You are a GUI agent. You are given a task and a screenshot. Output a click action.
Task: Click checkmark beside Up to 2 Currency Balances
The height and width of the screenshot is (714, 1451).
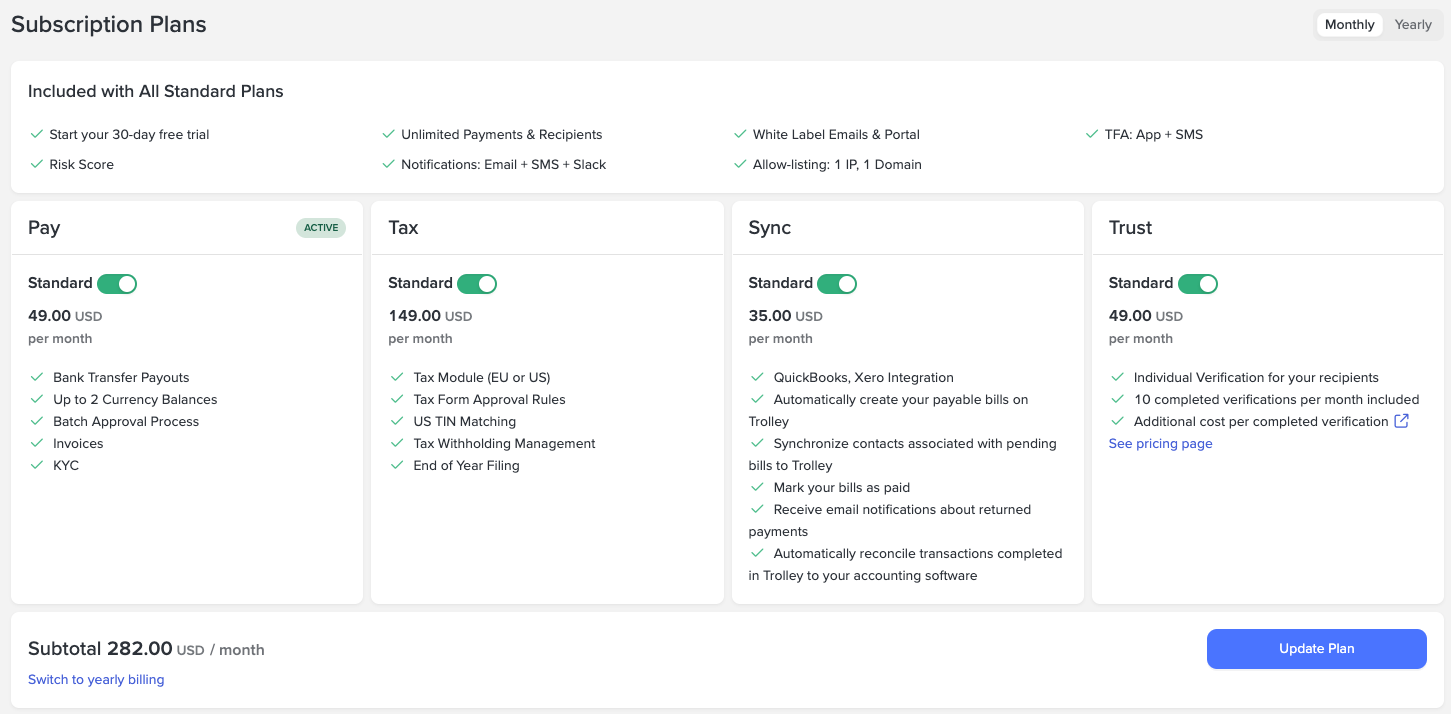(37, 399)
